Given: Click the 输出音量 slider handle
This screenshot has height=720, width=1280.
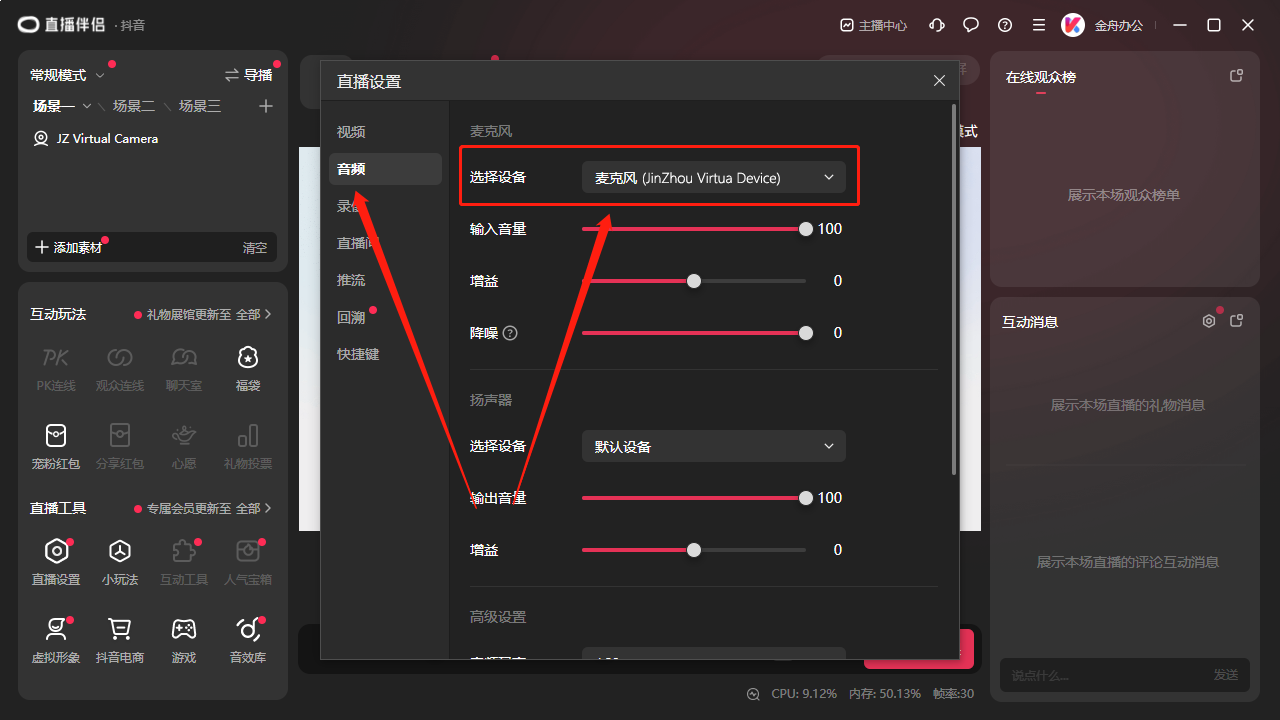Looking at the screenshot, I should (806, 498).
